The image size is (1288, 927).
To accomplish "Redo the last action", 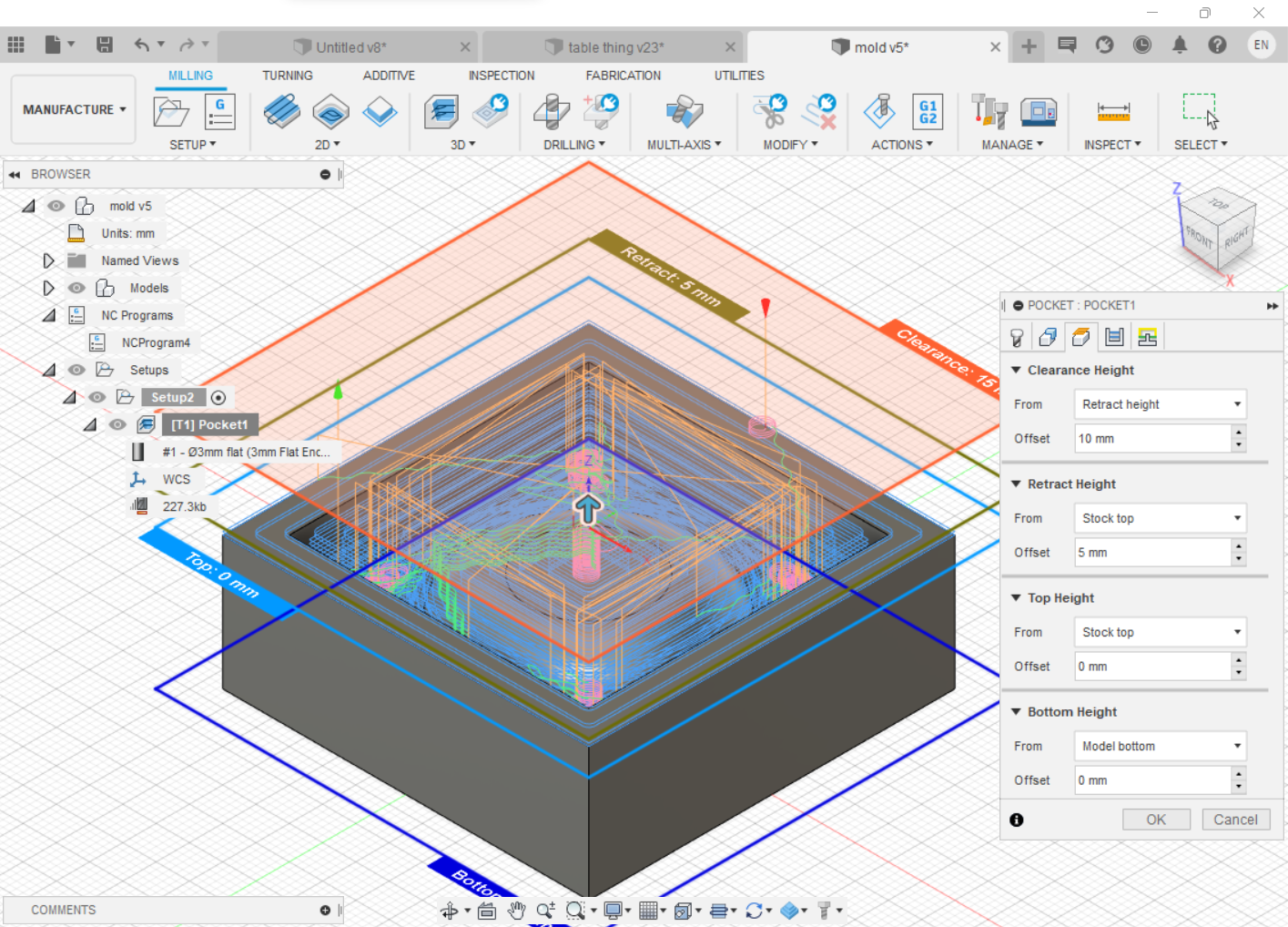I will pyautogui.click(x=187, y=45).
